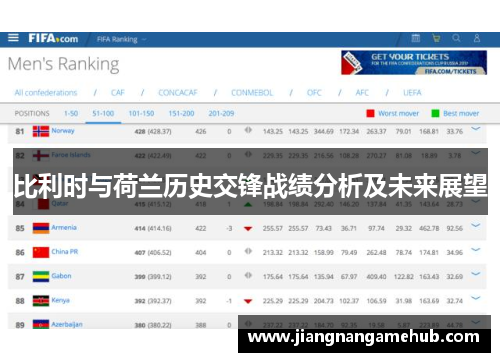Click the red Worst mover swatch
Screen dimensions: 500x362
(370, 113)
